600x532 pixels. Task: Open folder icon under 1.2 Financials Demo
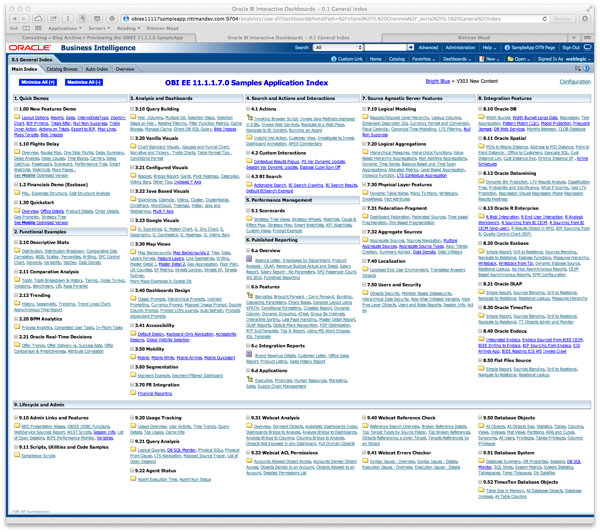(x=17, y=193)
